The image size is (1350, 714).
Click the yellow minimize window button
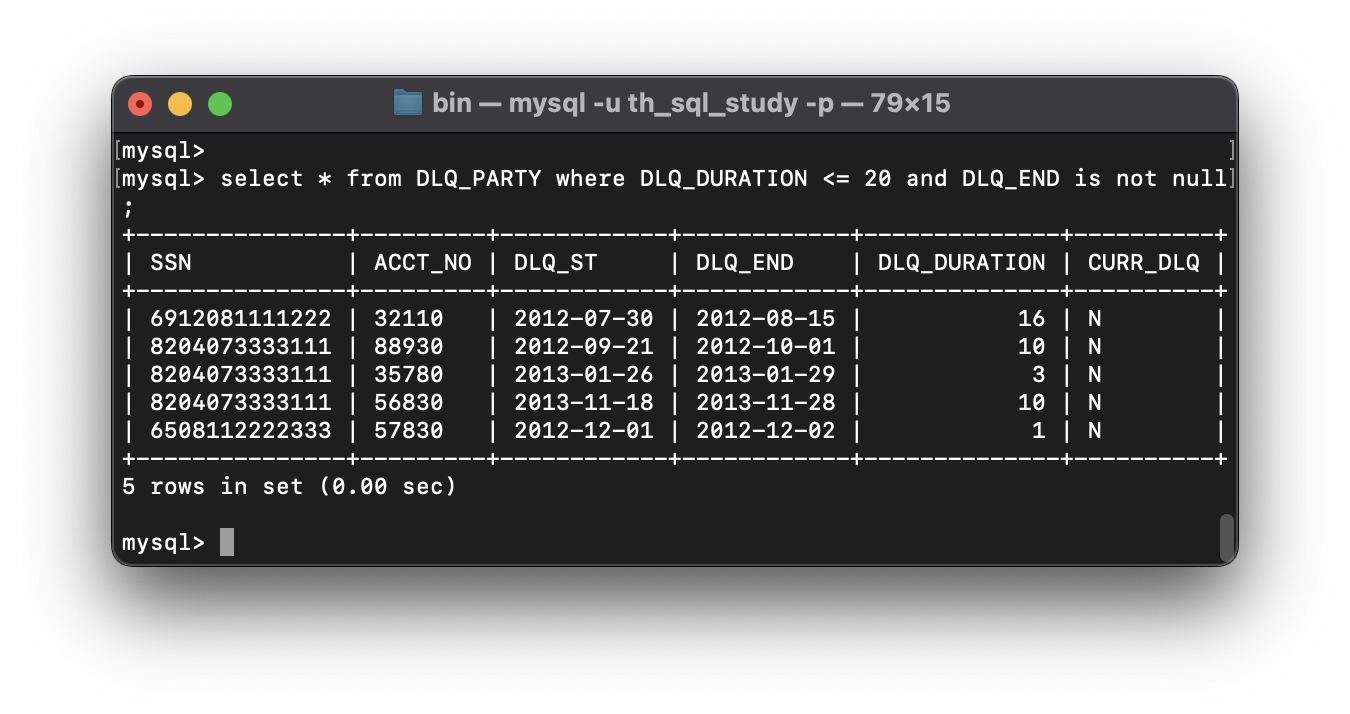(180, 104)
